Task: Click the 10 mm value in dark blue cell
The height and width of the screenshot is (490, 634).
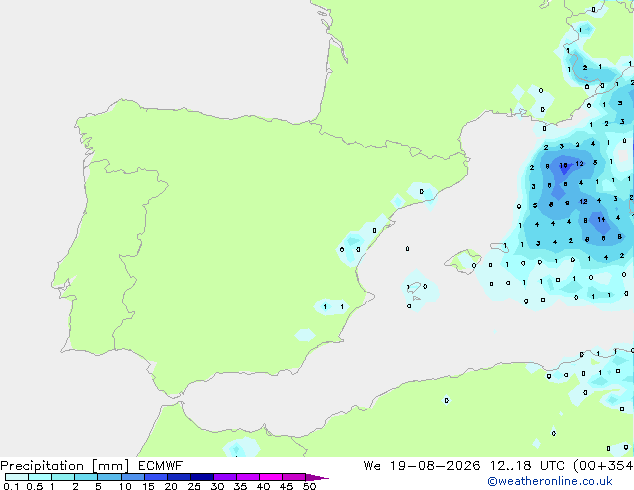Action: coord(563,165)
